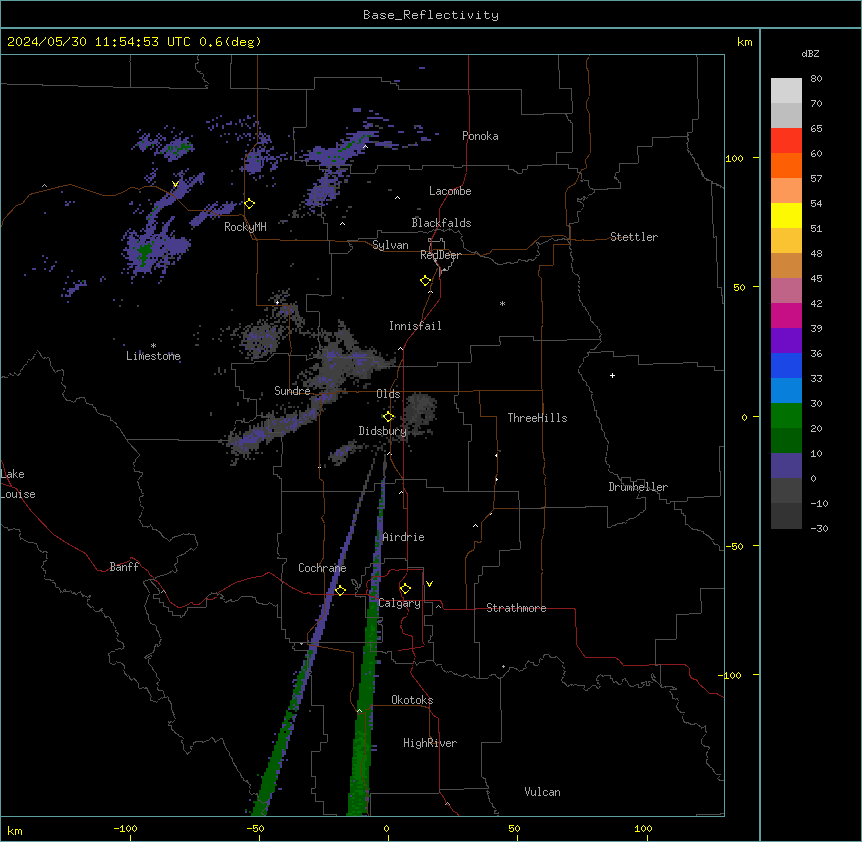
Task: Click the ThreeHills label
Action: tap(537, 418)
